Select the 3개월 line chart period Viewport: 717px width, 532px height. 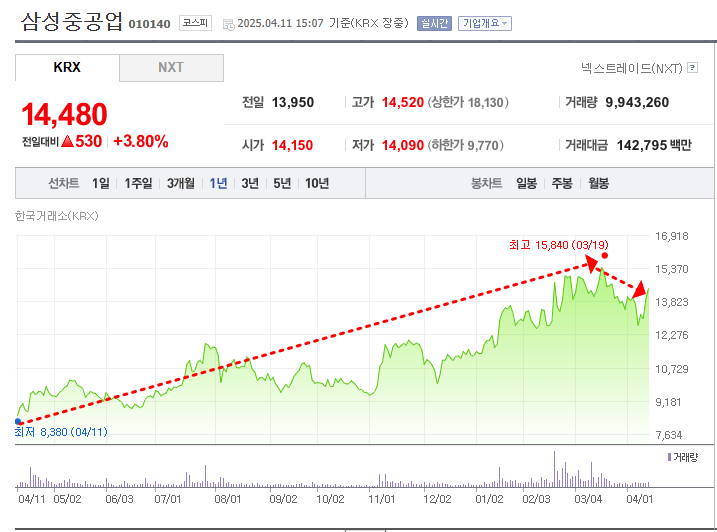coord(181,183)
